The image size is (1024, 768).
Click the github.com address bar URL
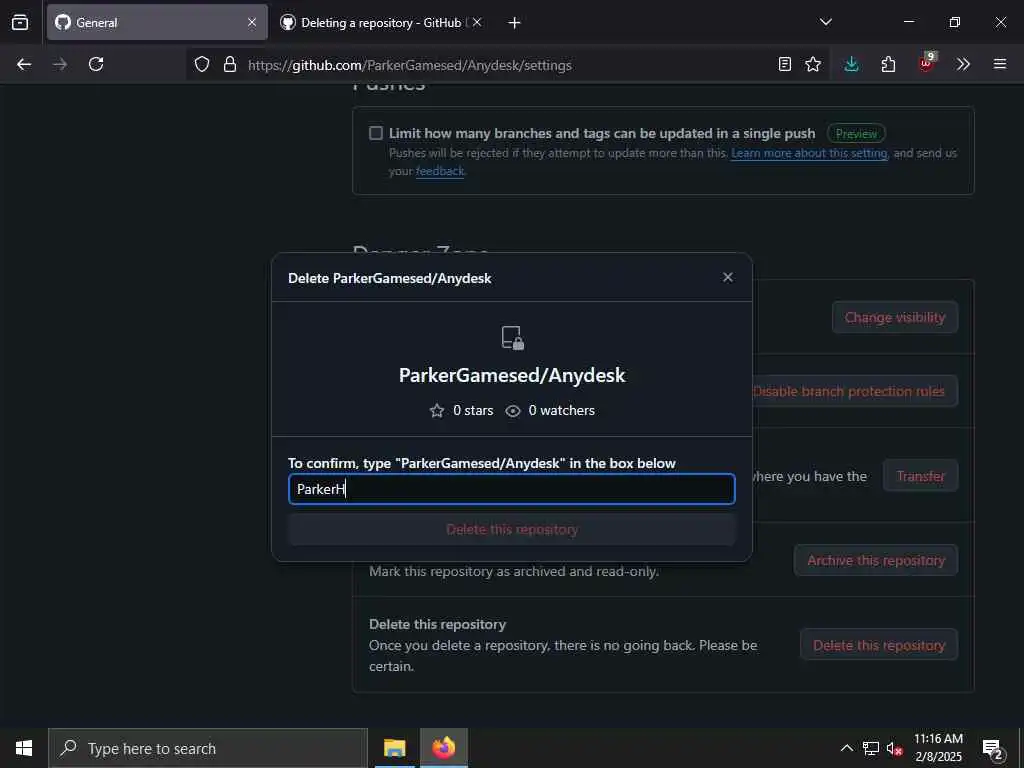[409, 65]
